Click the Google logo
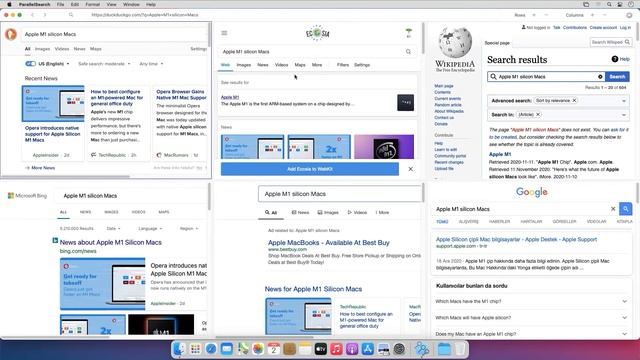 click(531, 192)
